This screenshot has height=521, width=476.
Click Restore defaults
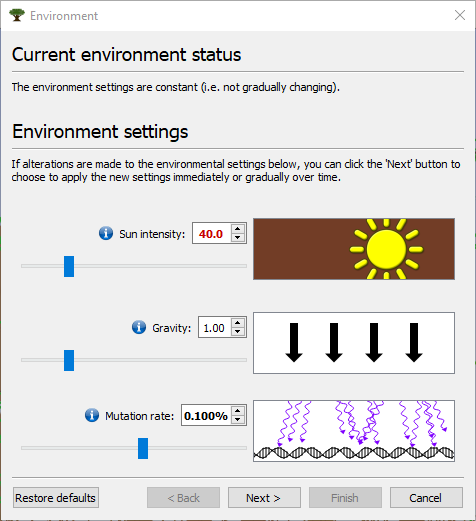tap(56, 498)
